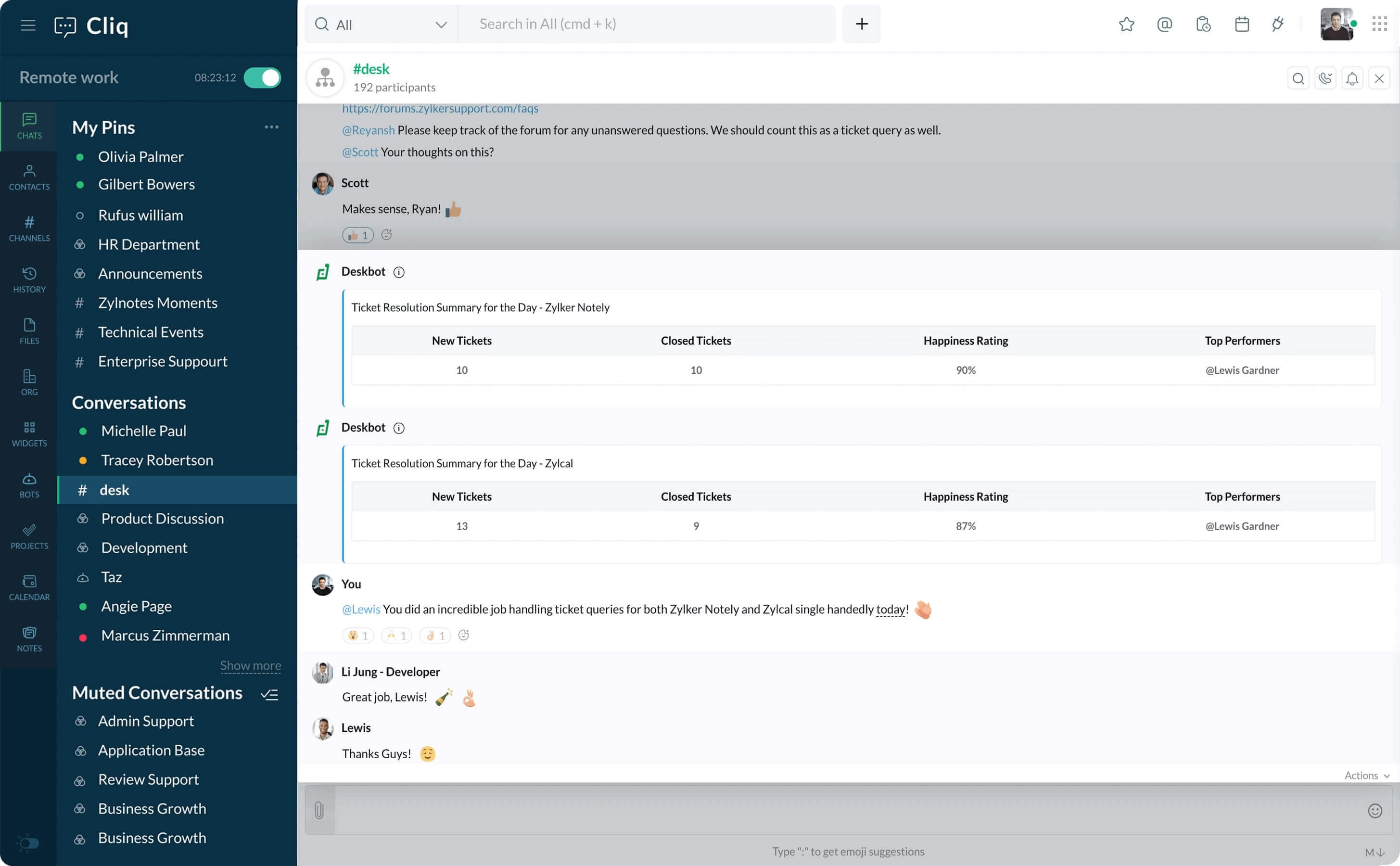
Task: Switch to the Channels sidebar tab
Action: [x=29, y=228]
